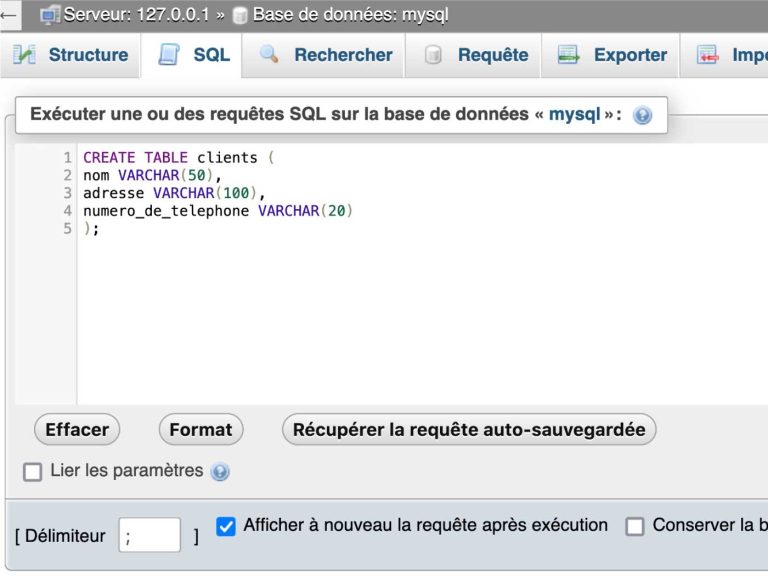Uncheck Afficher à nouveau la requête après exécution

226,526
